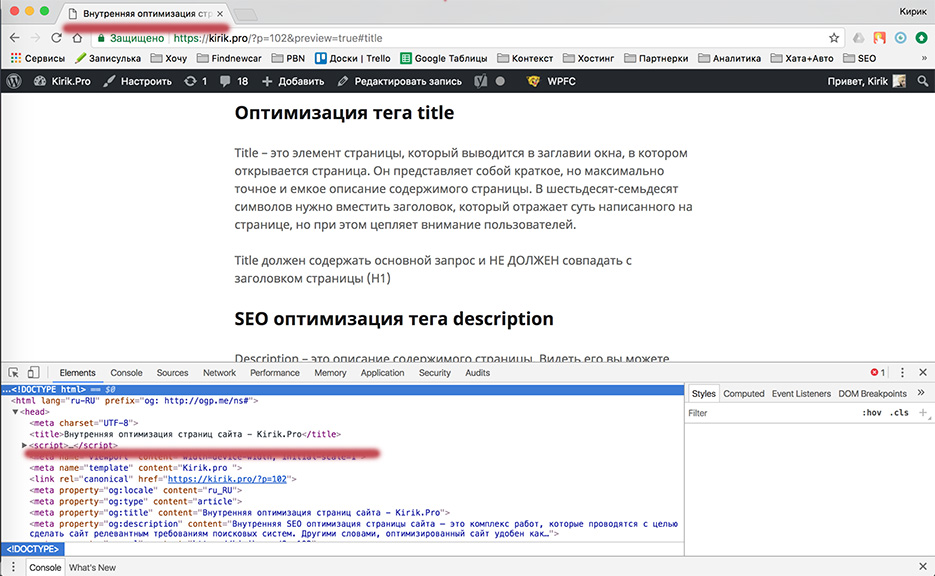Viewport: 935px width, 576px height.
Task: Add a new style rule with plus icon
Action: (923, 413)
